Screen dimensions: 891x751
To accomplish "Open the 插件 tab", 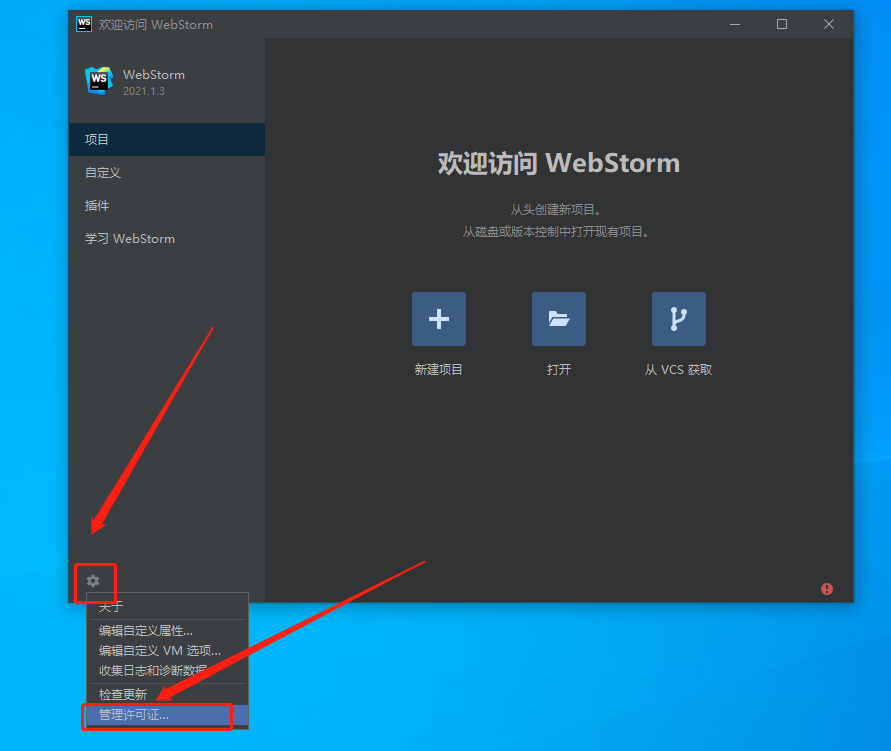I will (x=166, y=206).
